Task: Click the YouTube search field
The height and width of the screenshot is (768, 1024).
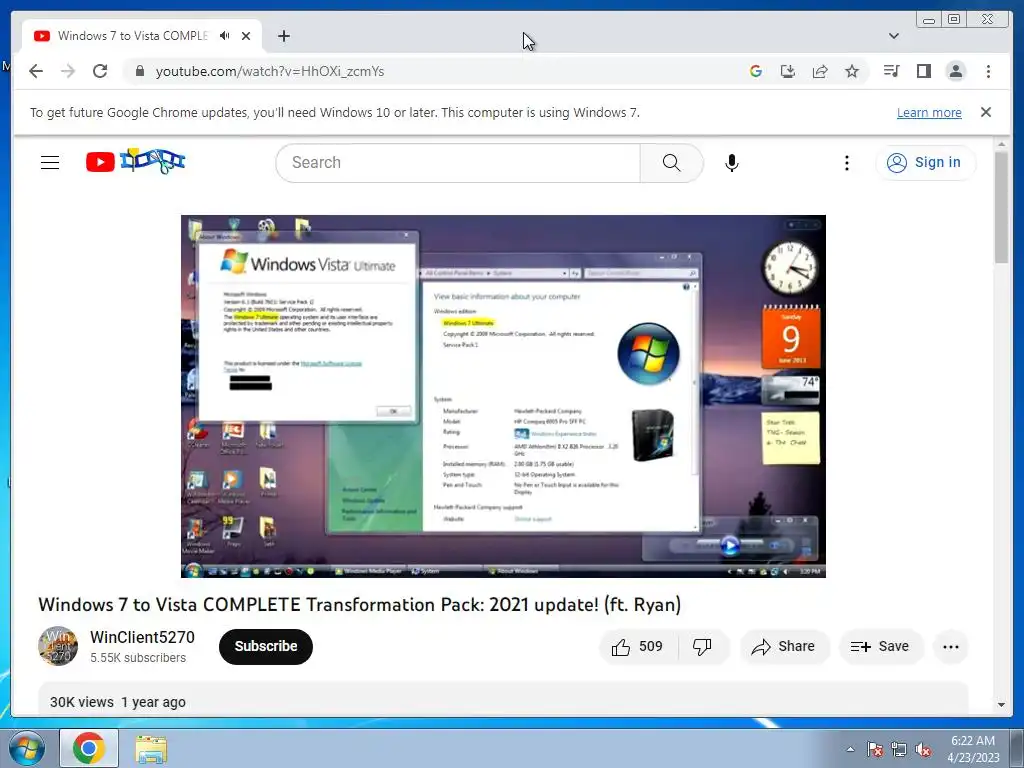Action: click(x=457, y=163)
